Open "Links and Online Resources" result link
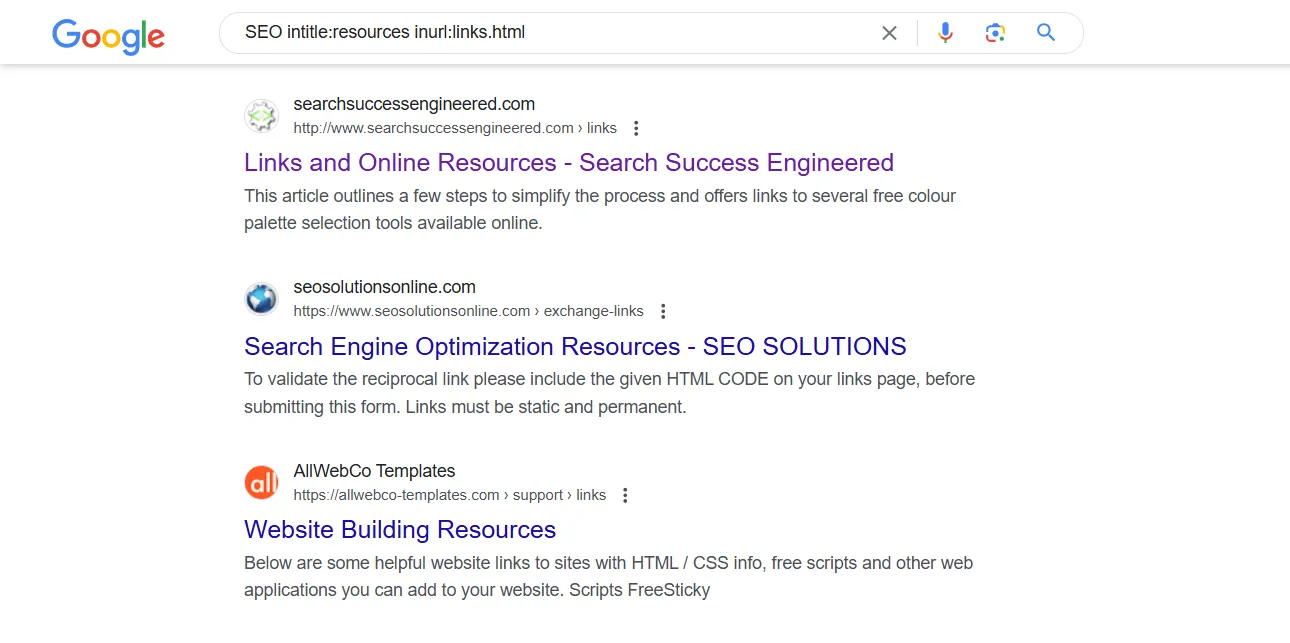Viewport: 1290px width, 643px height. coord(568,163)
